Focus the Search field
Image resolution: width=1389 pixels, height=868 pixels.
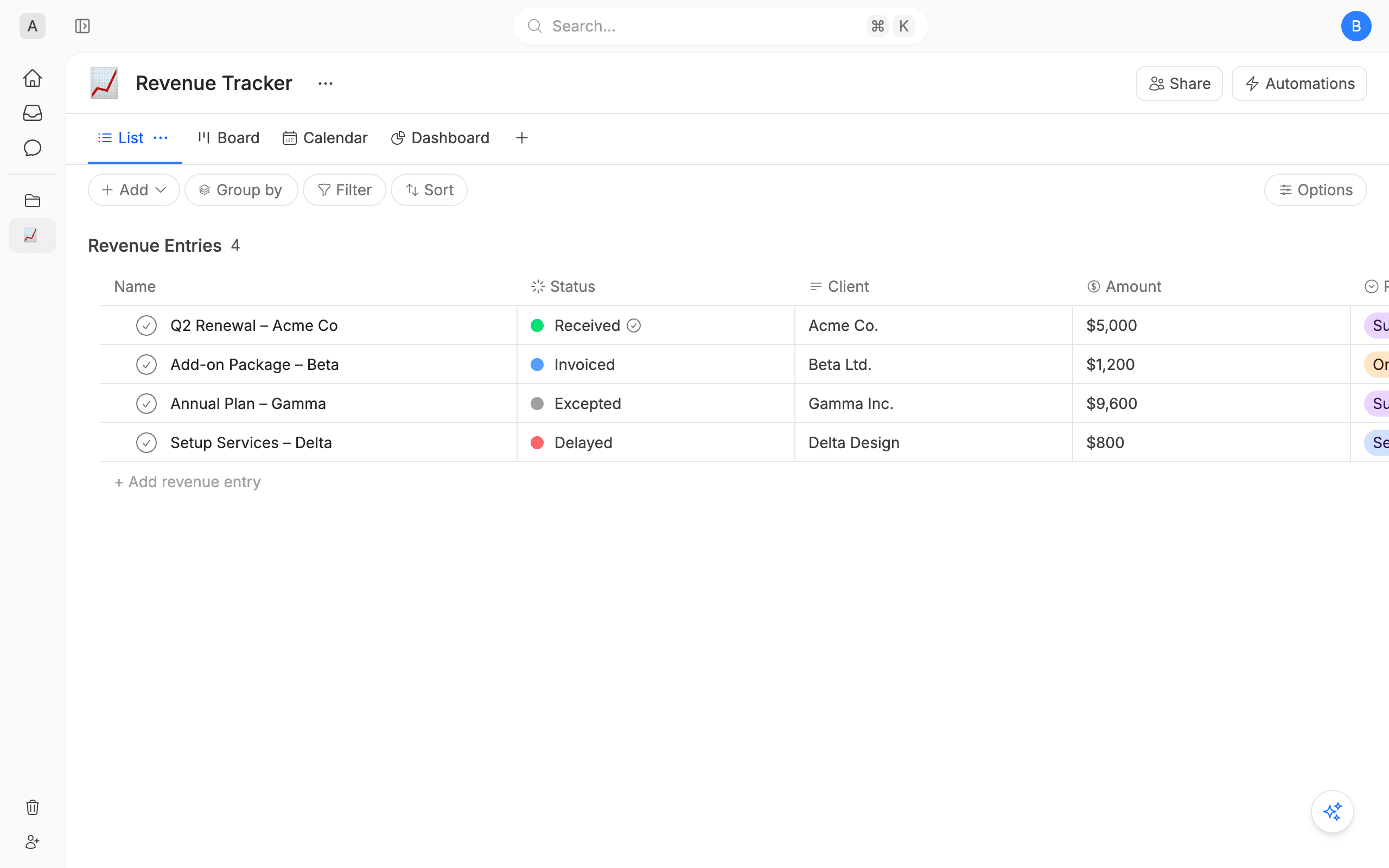click(721, 26)
